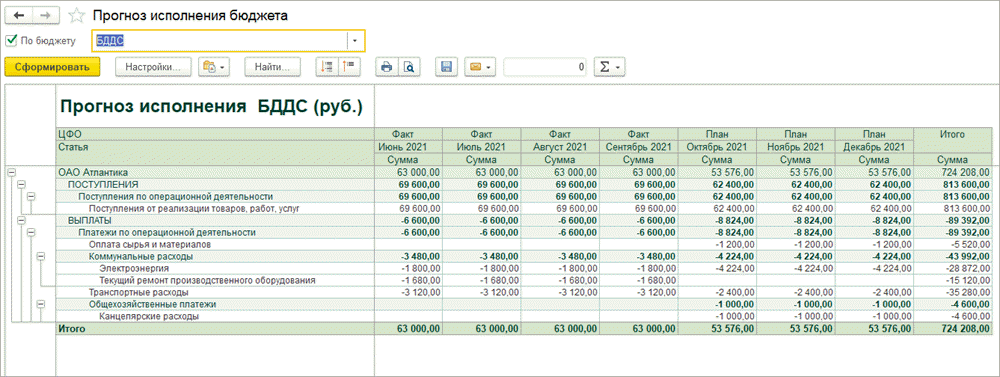Collapse 'Платежи по операционной деятельности' group
The height and width of the screenshot is (377, 1000).
point(32,232)
